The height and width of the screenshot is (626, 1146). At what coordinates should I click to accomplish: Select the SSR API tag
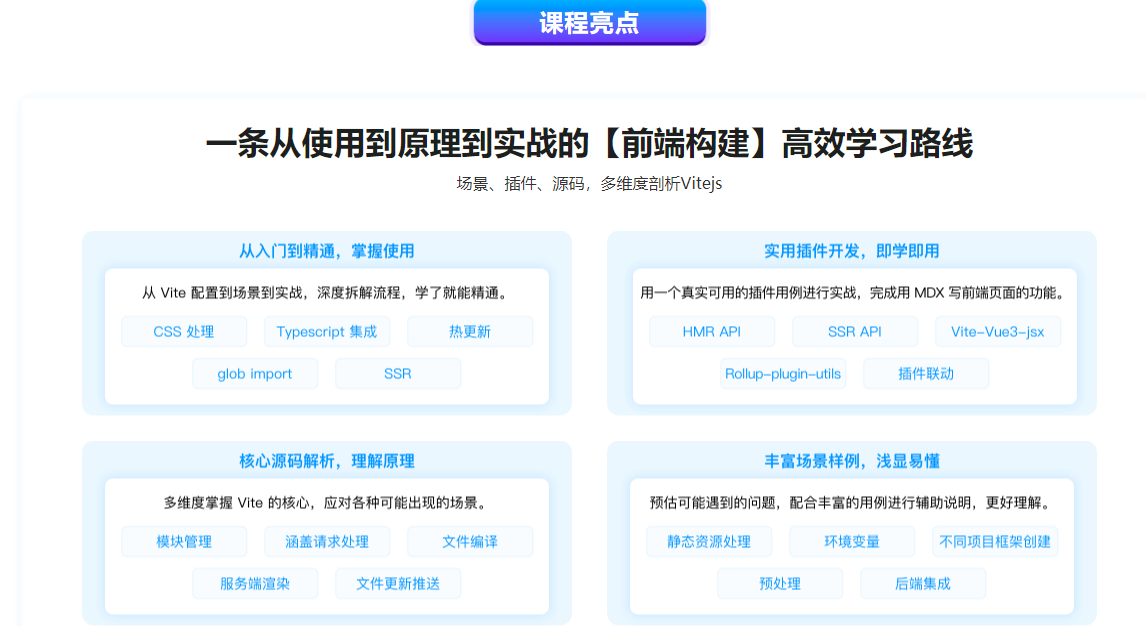[855, 331]
